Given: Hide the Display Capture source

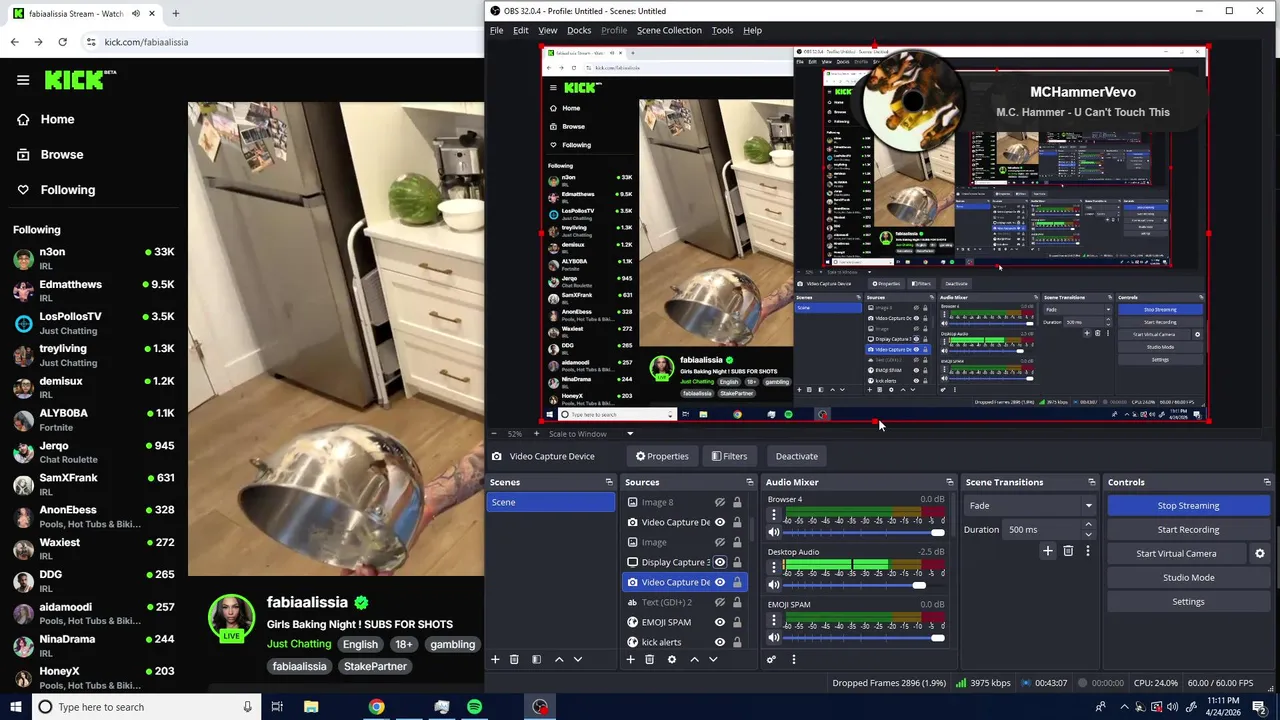Looking at the screenshot, I should coord(720,562).
